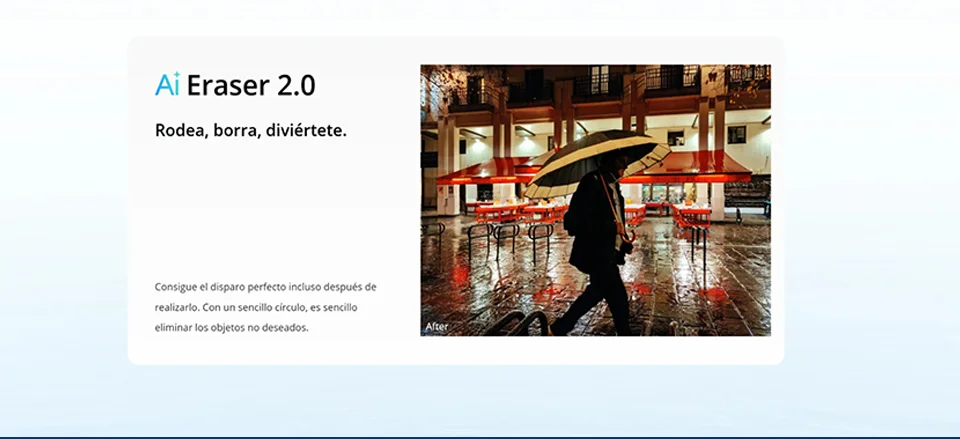Click the Eraser 2.0 title text
The image size is (960, 439).
point(251,85)
